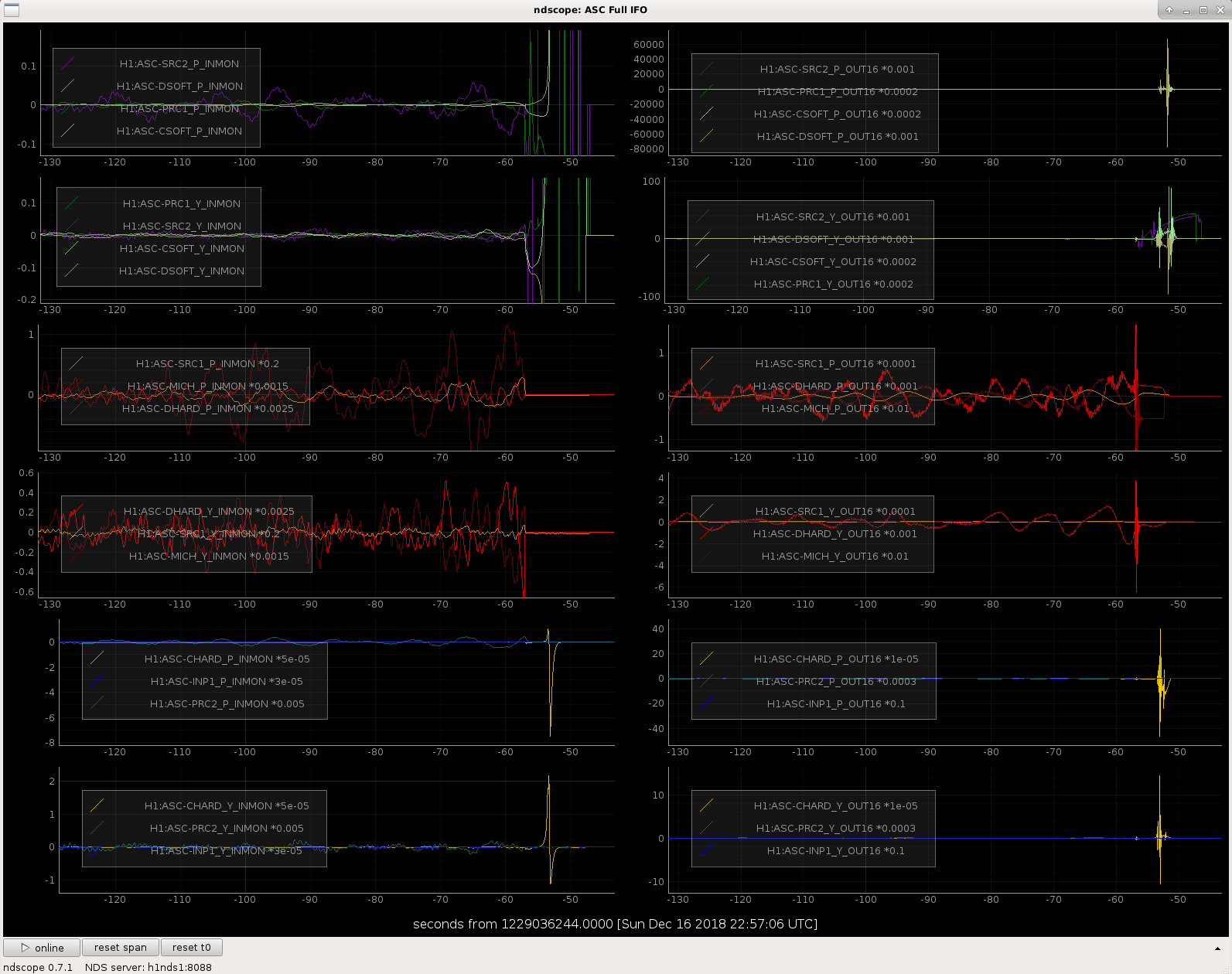Click the H1:ASC-DHARD_Y_INMON red legend icon

76,511
